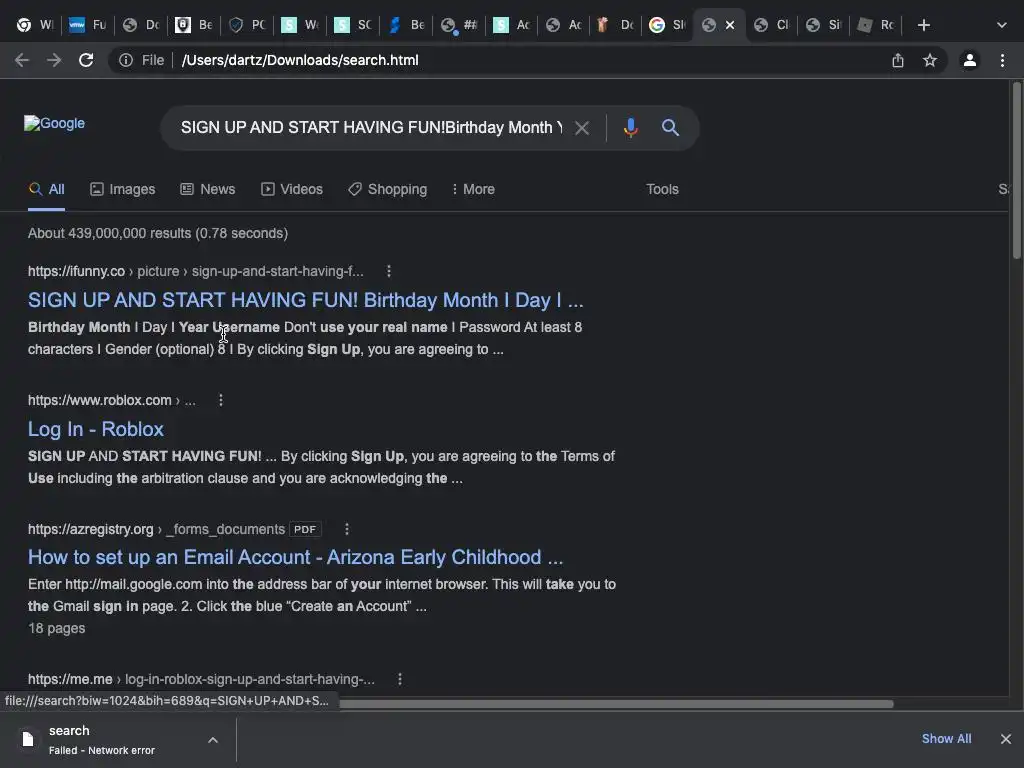Click the PDF badge on azregistry result
This screenshot has width=1024, height=768.
point(305,529)
